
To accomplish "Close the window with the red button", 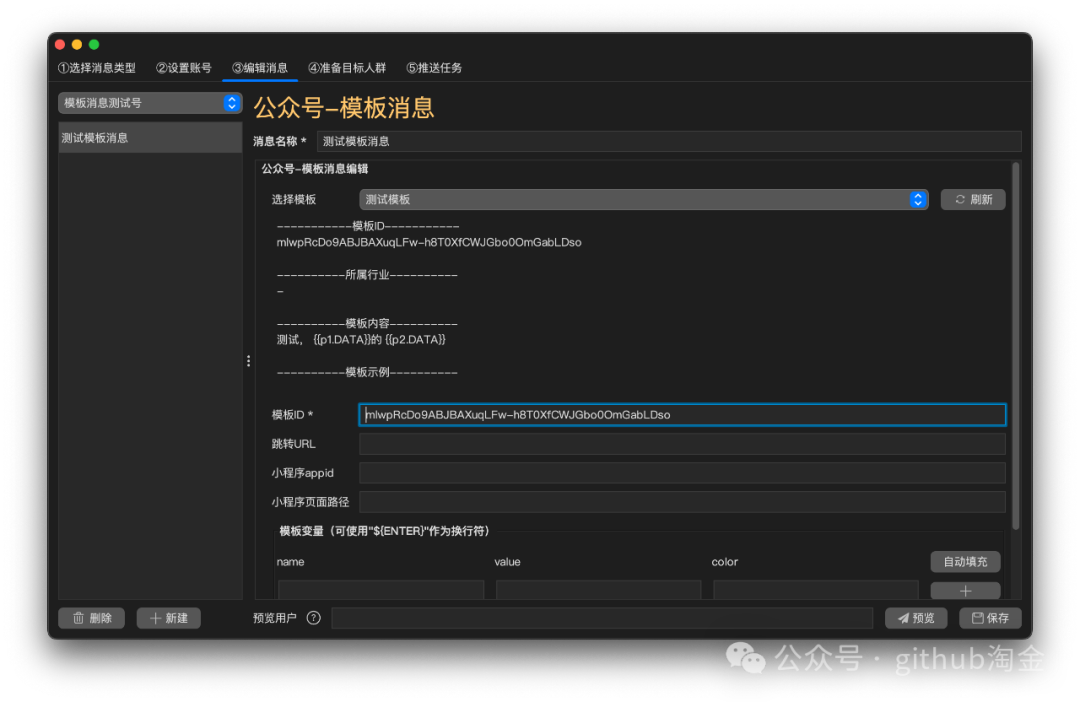I will tap(60, 45).
